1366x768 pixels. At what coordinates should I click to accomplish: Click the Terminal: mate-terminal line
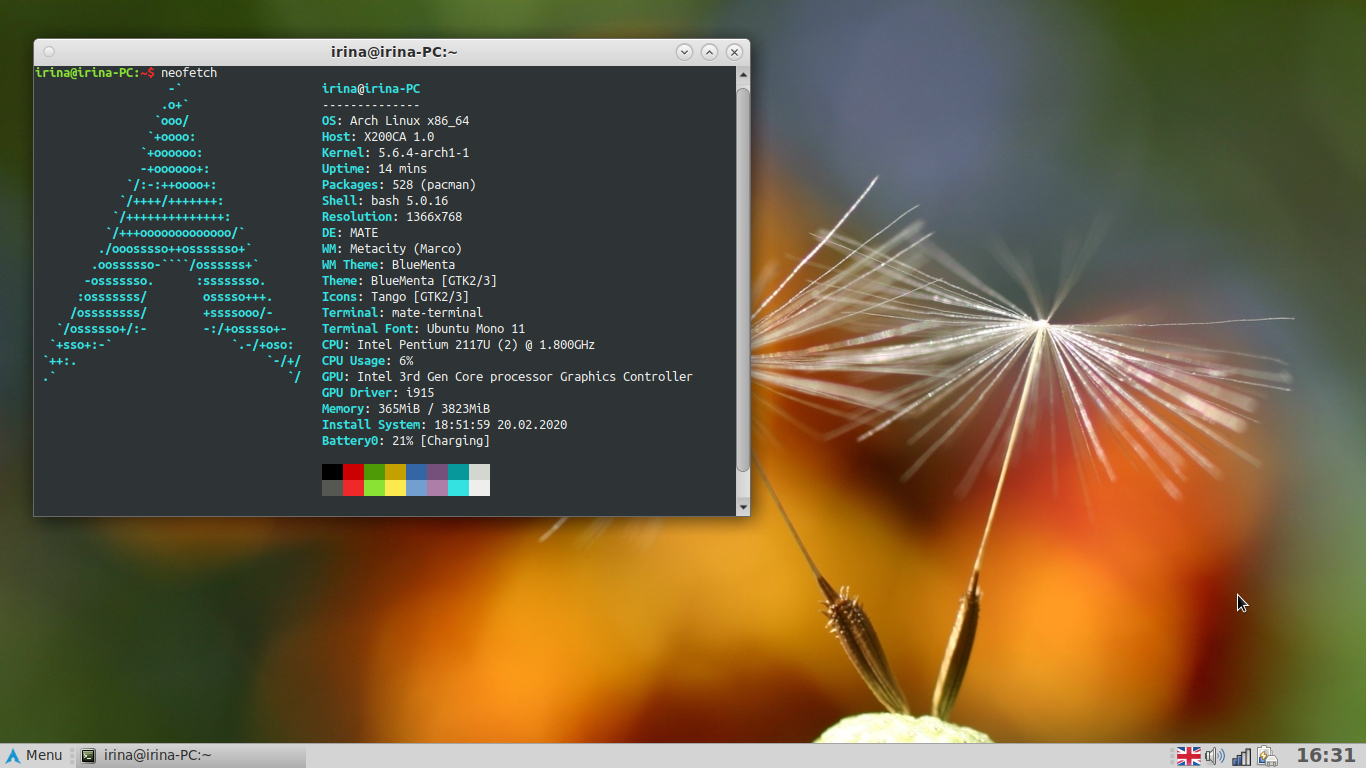(402, 313)
